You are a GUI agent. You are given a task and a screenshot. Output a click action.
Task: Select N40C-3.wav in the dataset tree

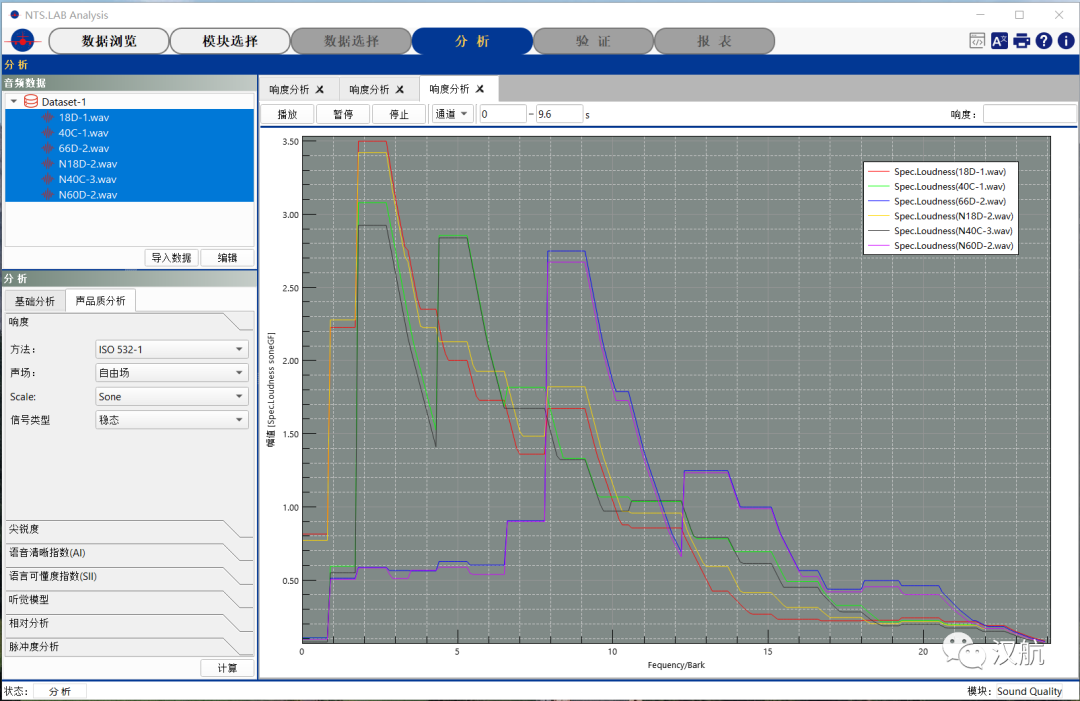[x=87, y=180]
